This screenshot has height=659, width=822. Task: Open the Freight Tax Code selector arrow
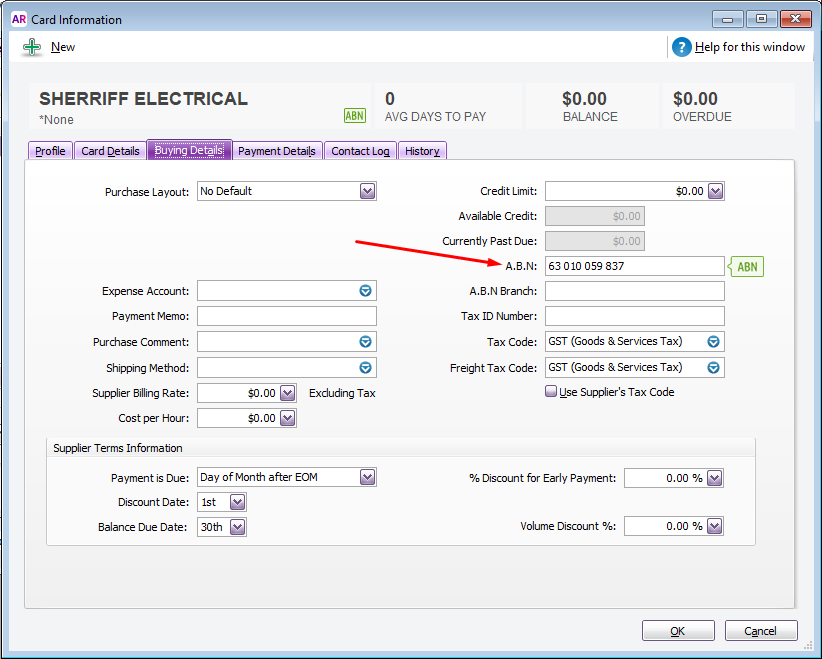(713, 368)
